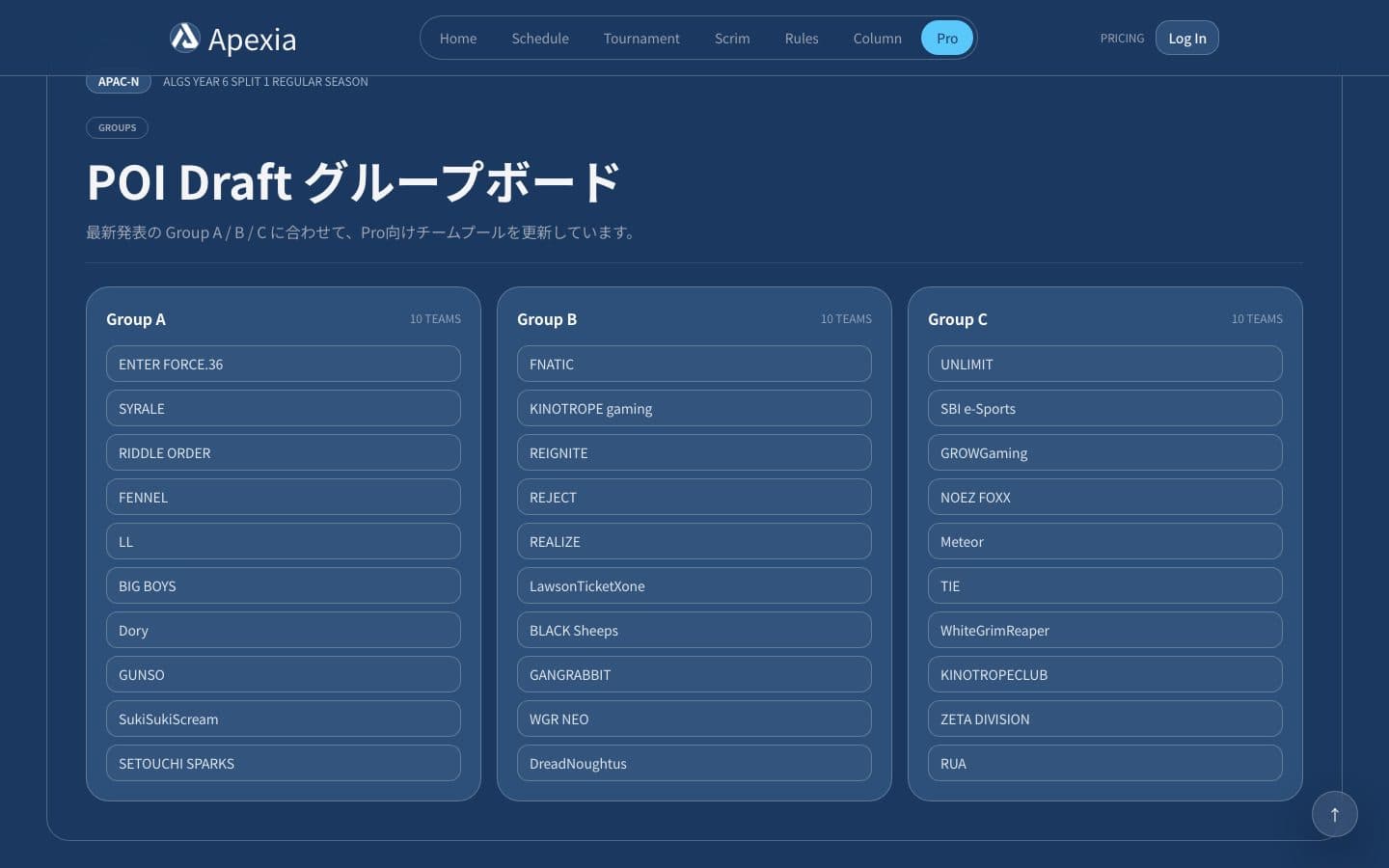The height and width of the screenshot is (868, 1389).
Task: Click the APAC-N region badge
Action: tap(119, 82)
